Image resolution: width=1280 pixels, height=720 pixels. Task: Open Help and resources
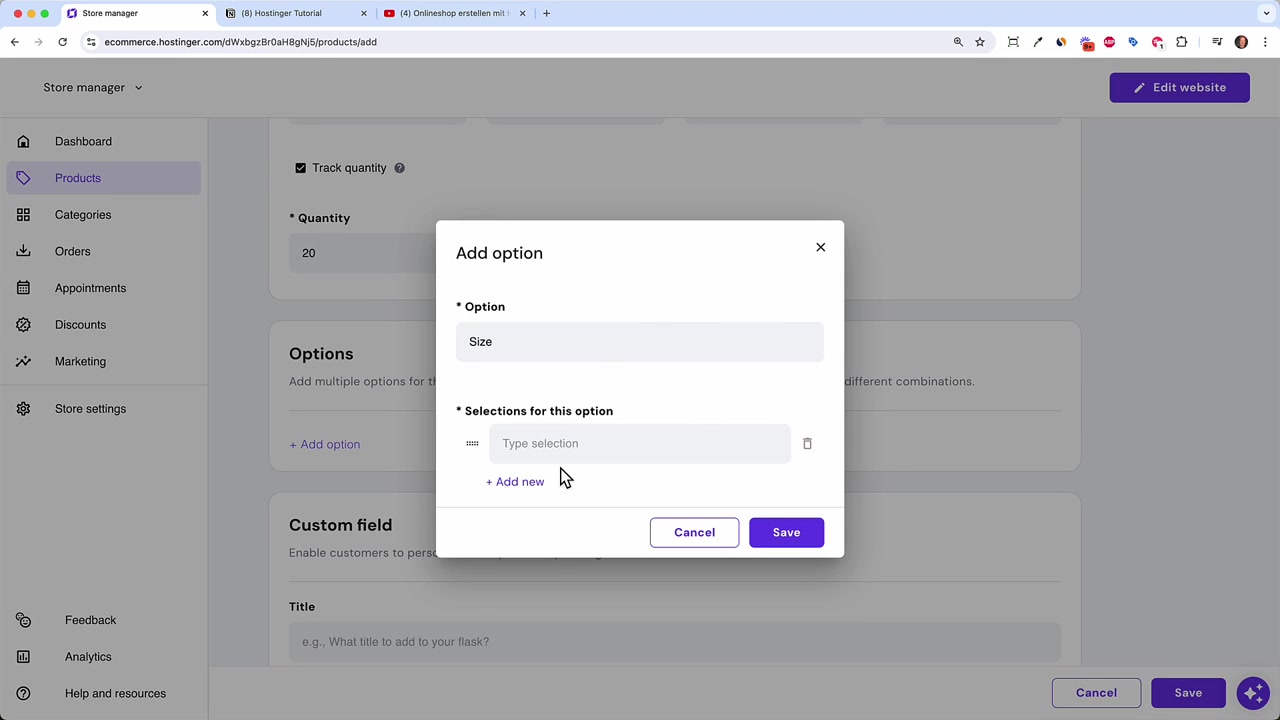(x=115, y=694)
